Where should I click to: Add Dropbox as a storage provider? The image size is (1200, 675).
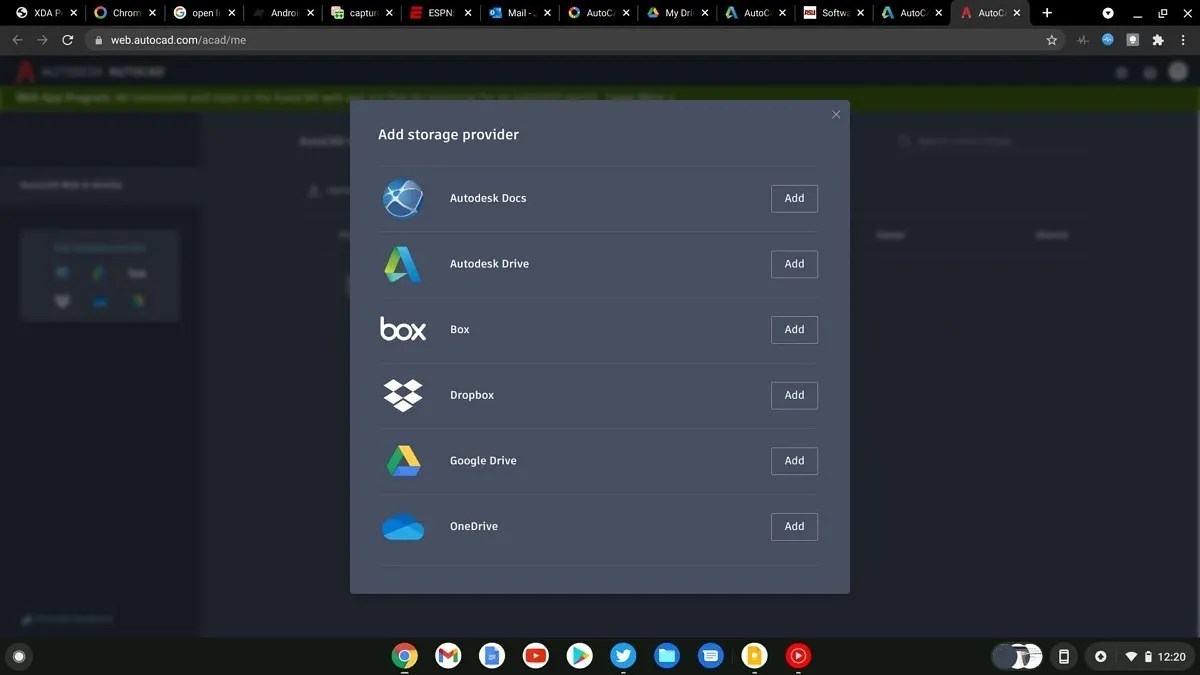click(794, 395)
